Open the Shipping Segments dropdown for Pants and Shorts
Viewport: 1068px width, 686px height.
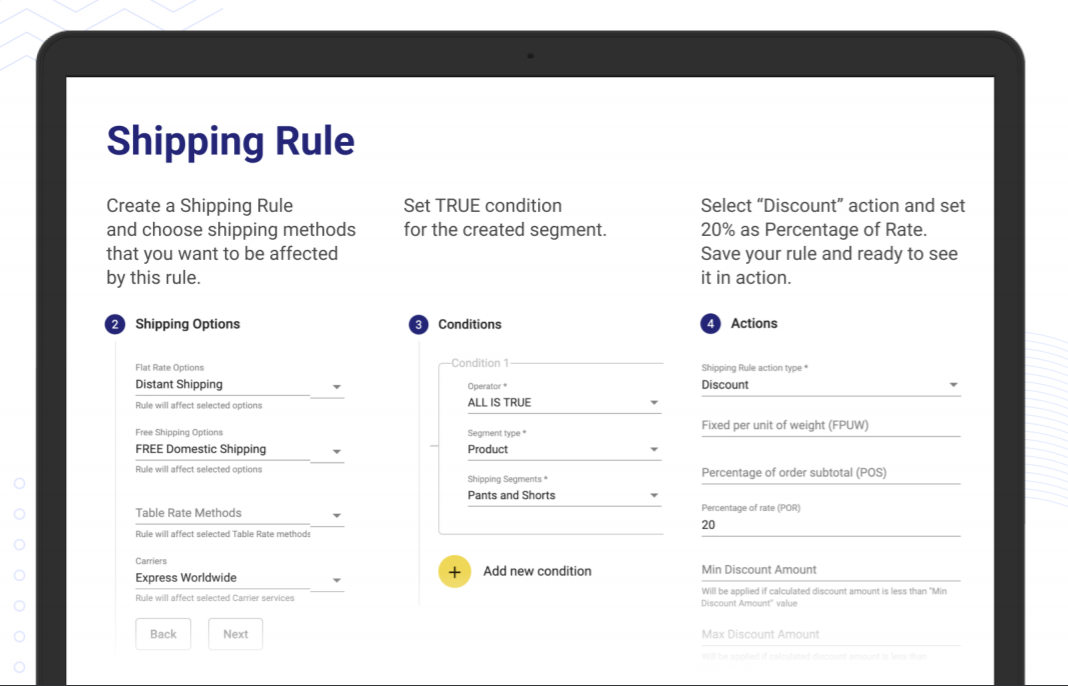(x=654, y=495)
